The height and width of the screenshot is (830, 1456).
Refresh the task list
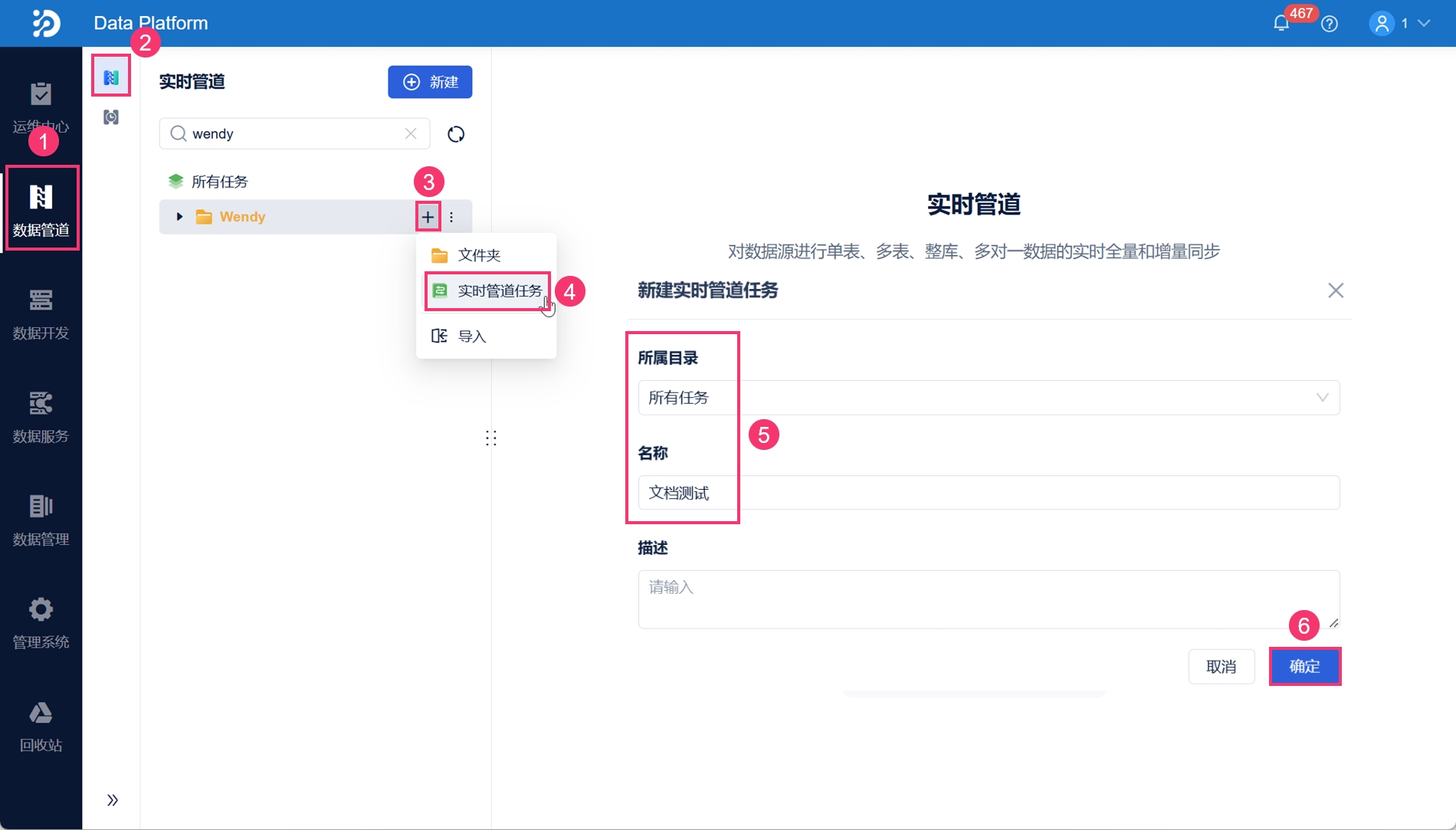456,134
